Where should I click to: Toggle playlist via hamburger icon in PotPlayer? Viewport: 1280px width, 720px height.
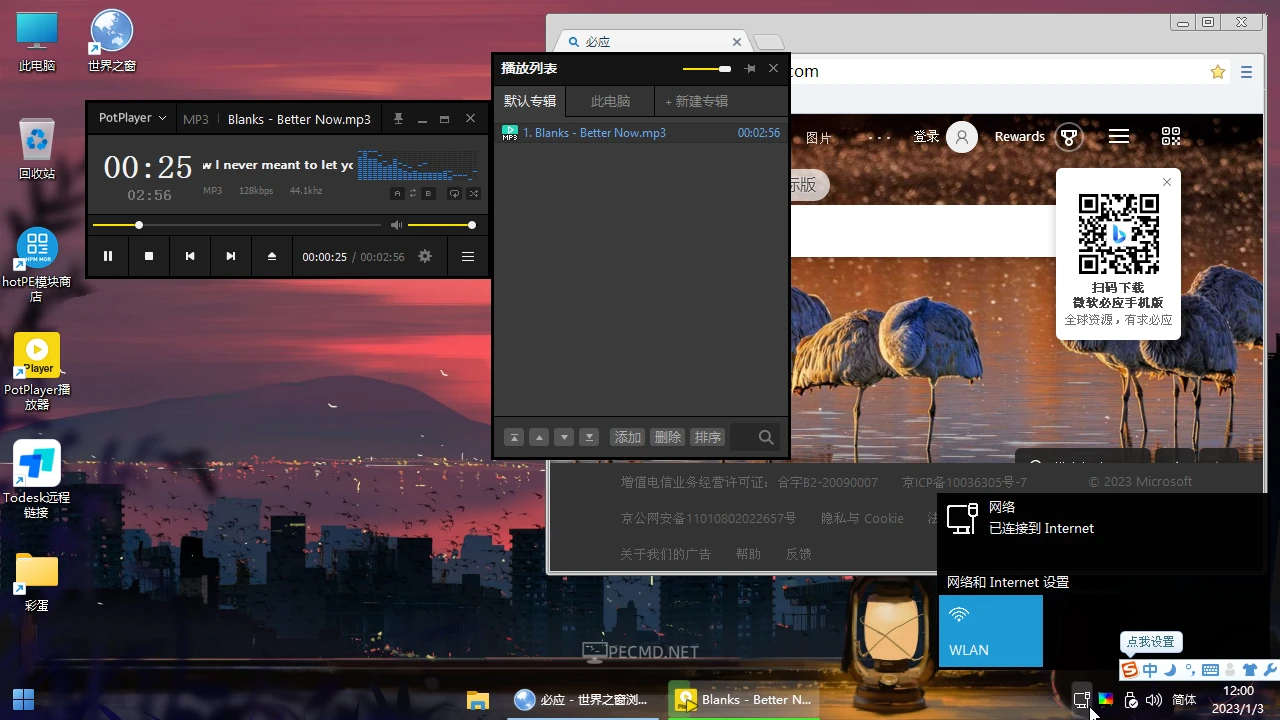click(x=467, y=256)
